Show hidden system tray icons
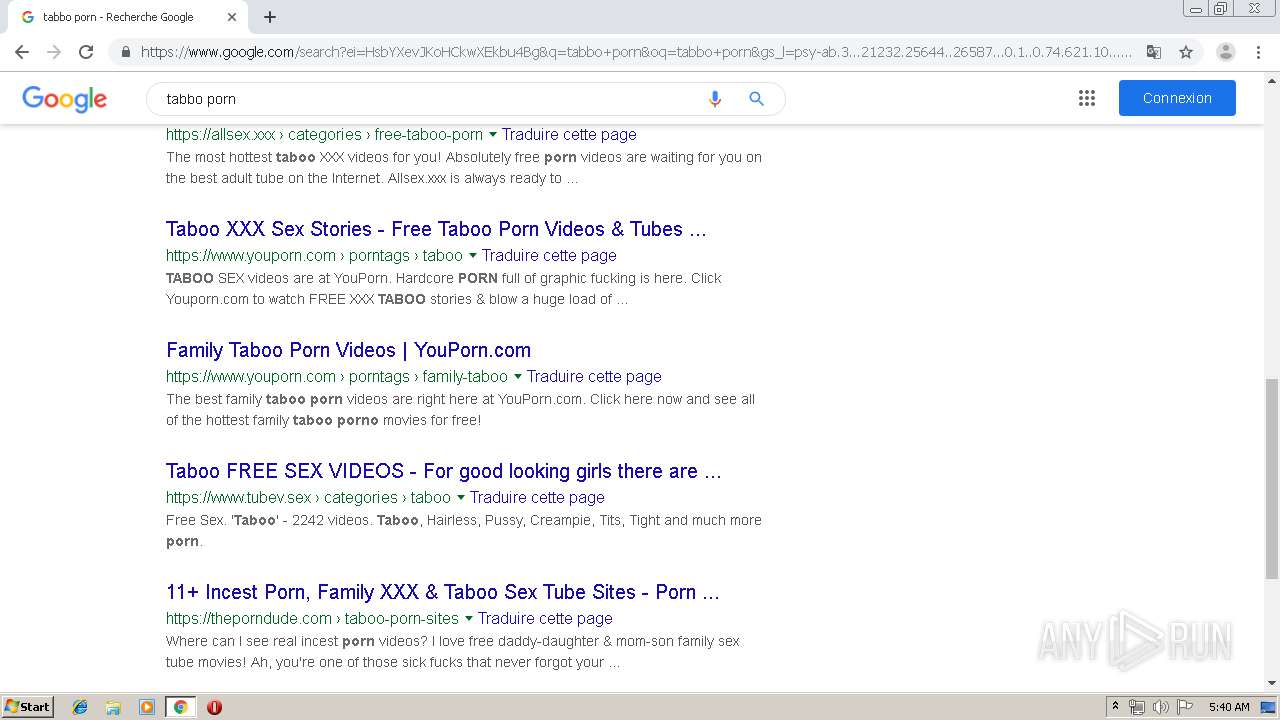Screen dimensions: 1280x720 tap(1115, 707)
